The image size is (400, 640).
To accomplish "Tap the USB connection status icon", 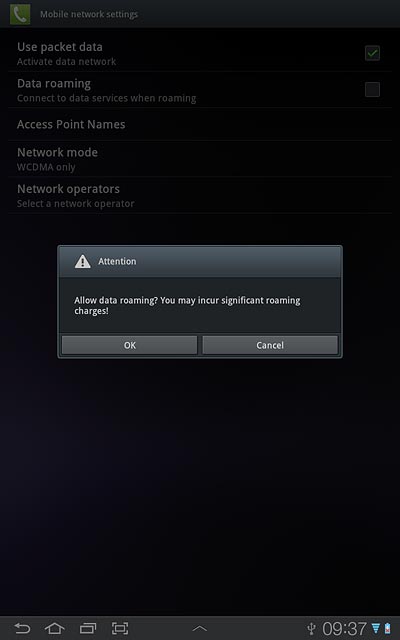I will pos(312,629).
